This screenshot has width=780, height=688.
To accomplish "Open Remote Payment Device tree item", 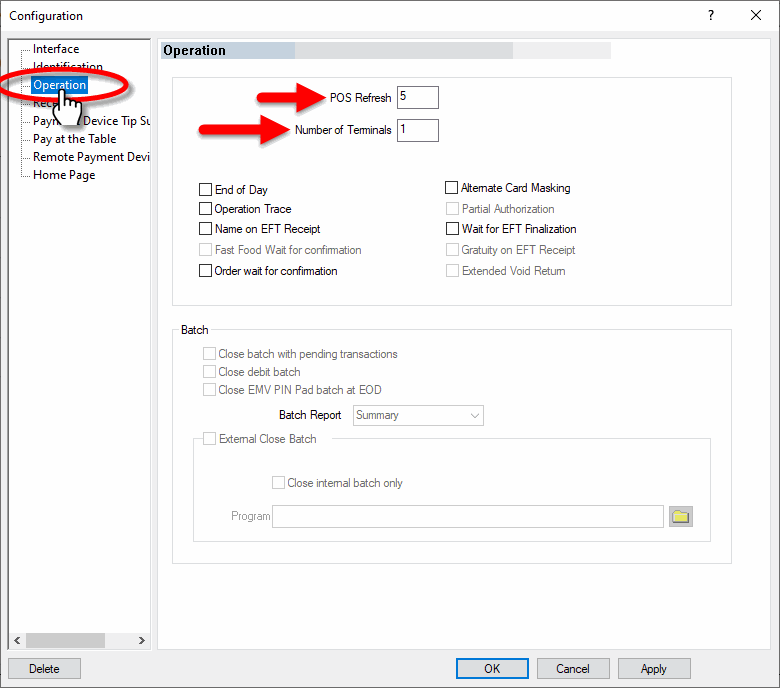I will [x=91, y=157].
